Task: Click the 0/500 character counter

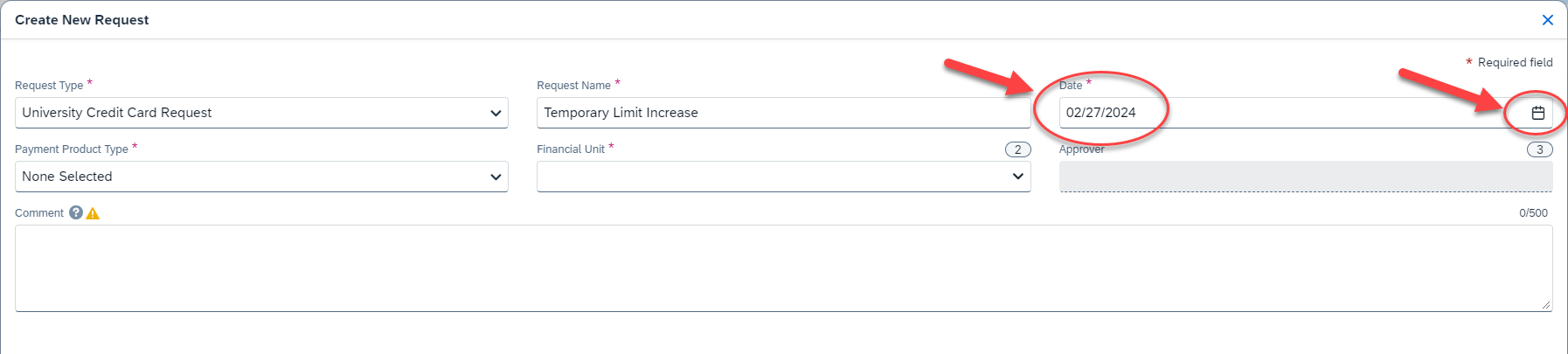Action: click(x=1533, y=213)
